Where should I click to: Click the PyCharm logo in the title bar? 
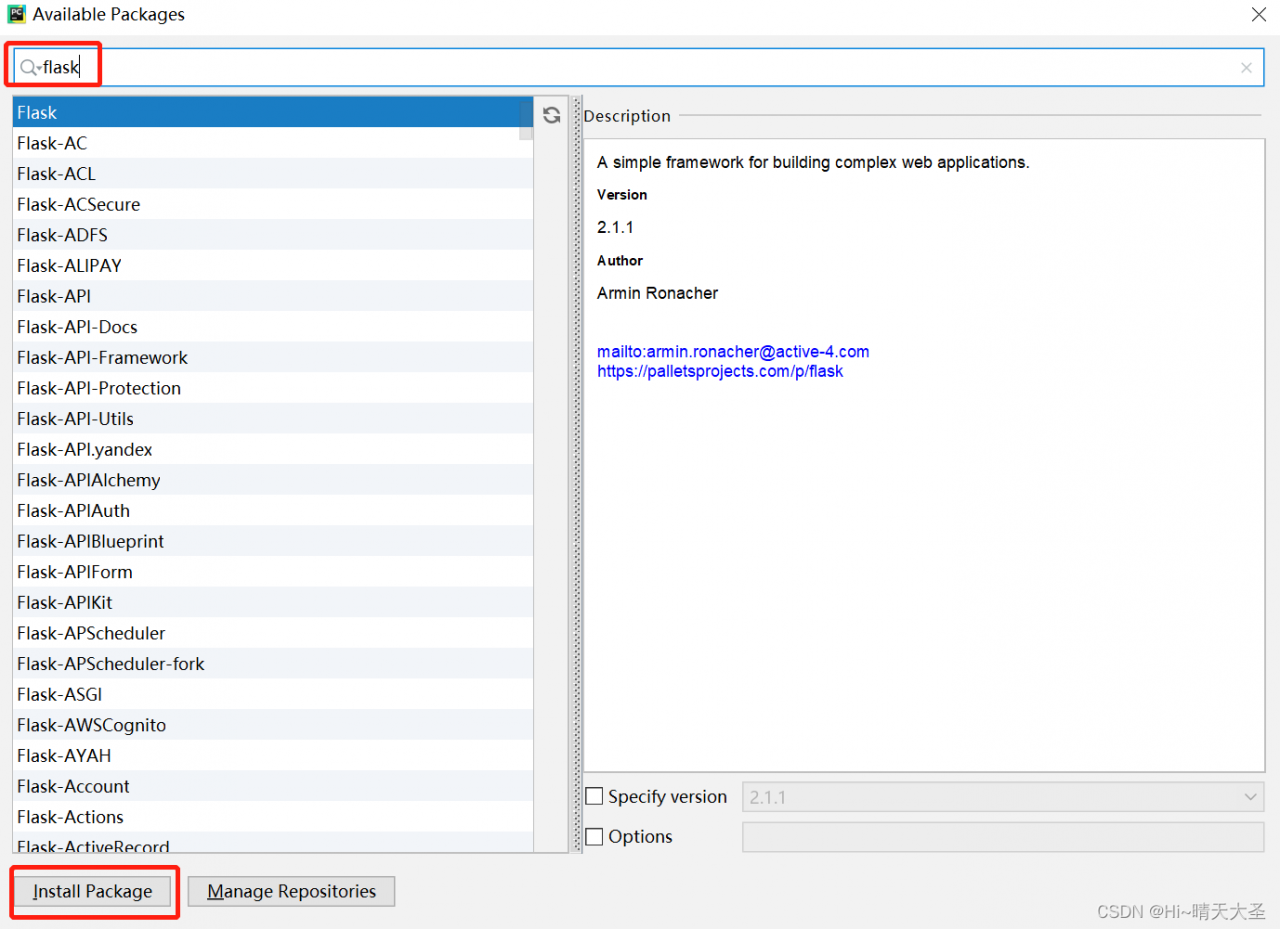(16, 15)
